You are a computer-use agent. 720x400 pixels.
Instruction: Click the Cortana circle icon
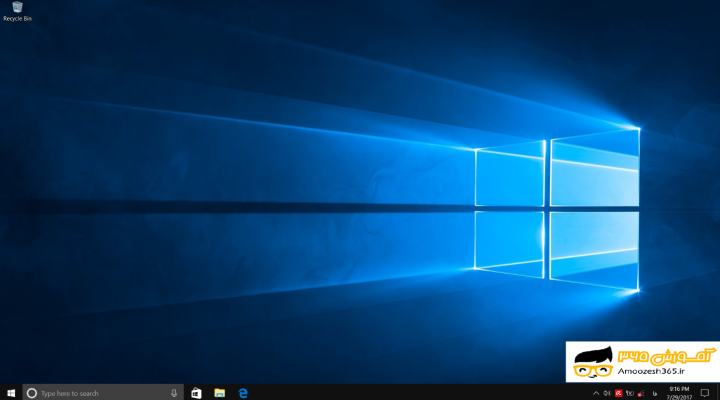[x=32, y=393]
